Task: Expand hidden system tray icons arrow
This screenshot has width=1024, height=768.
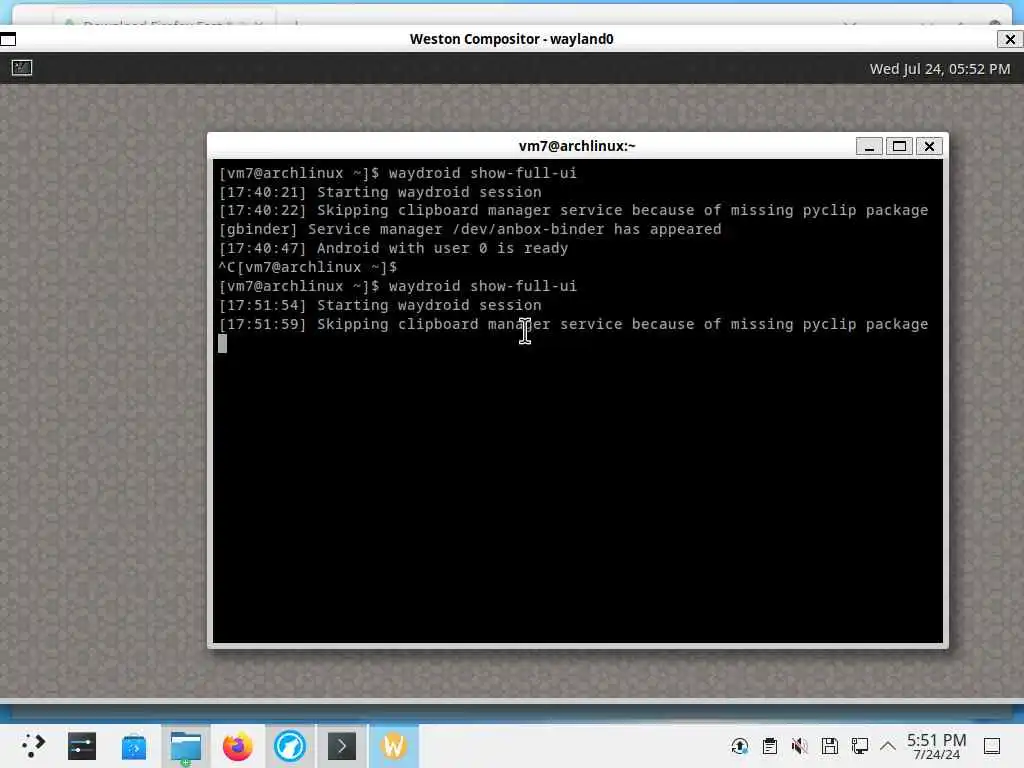Action: 888,745
